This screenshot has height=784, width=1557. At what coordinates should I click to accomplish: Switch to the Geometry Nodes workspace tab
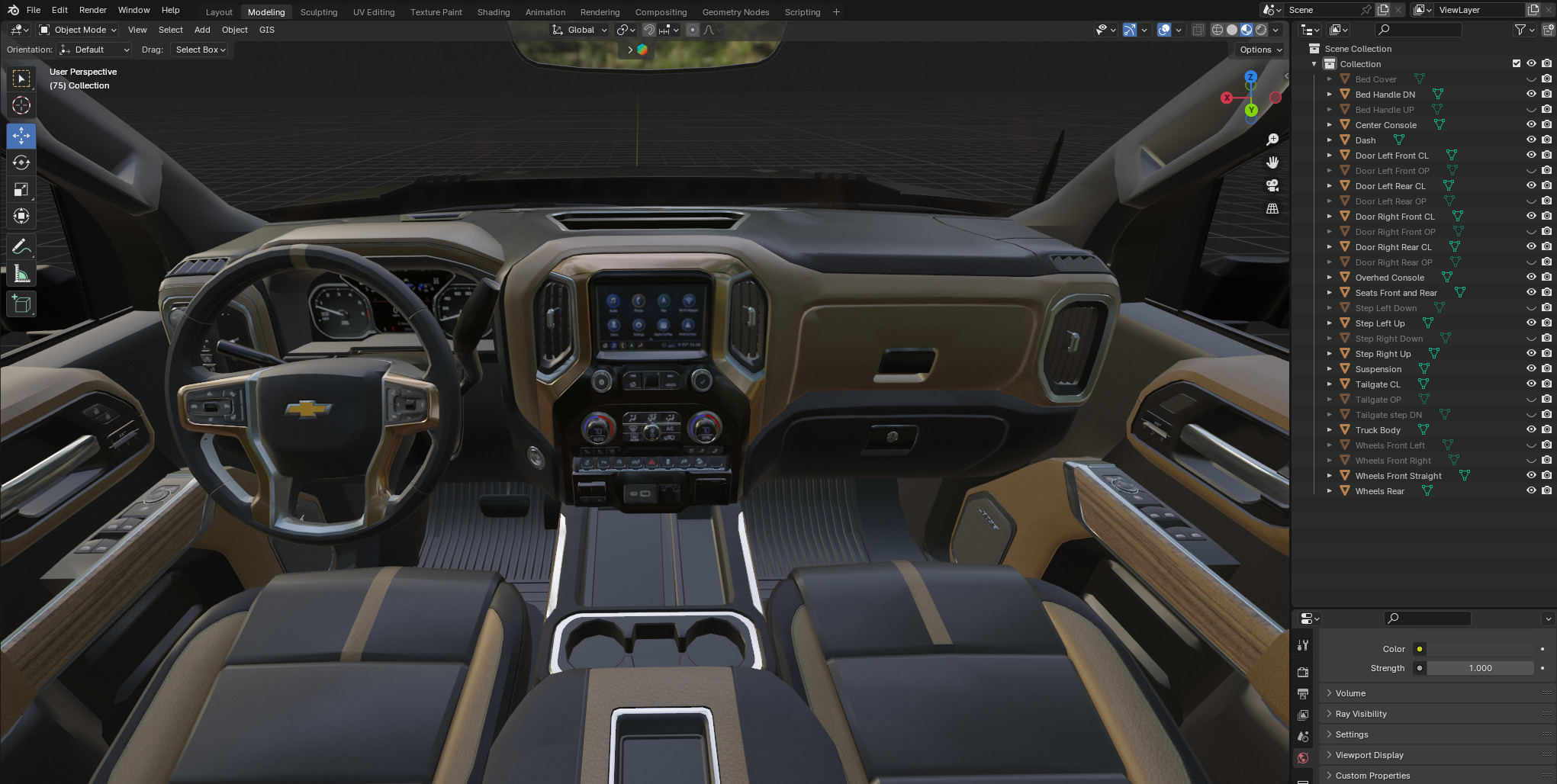[735, 12]
